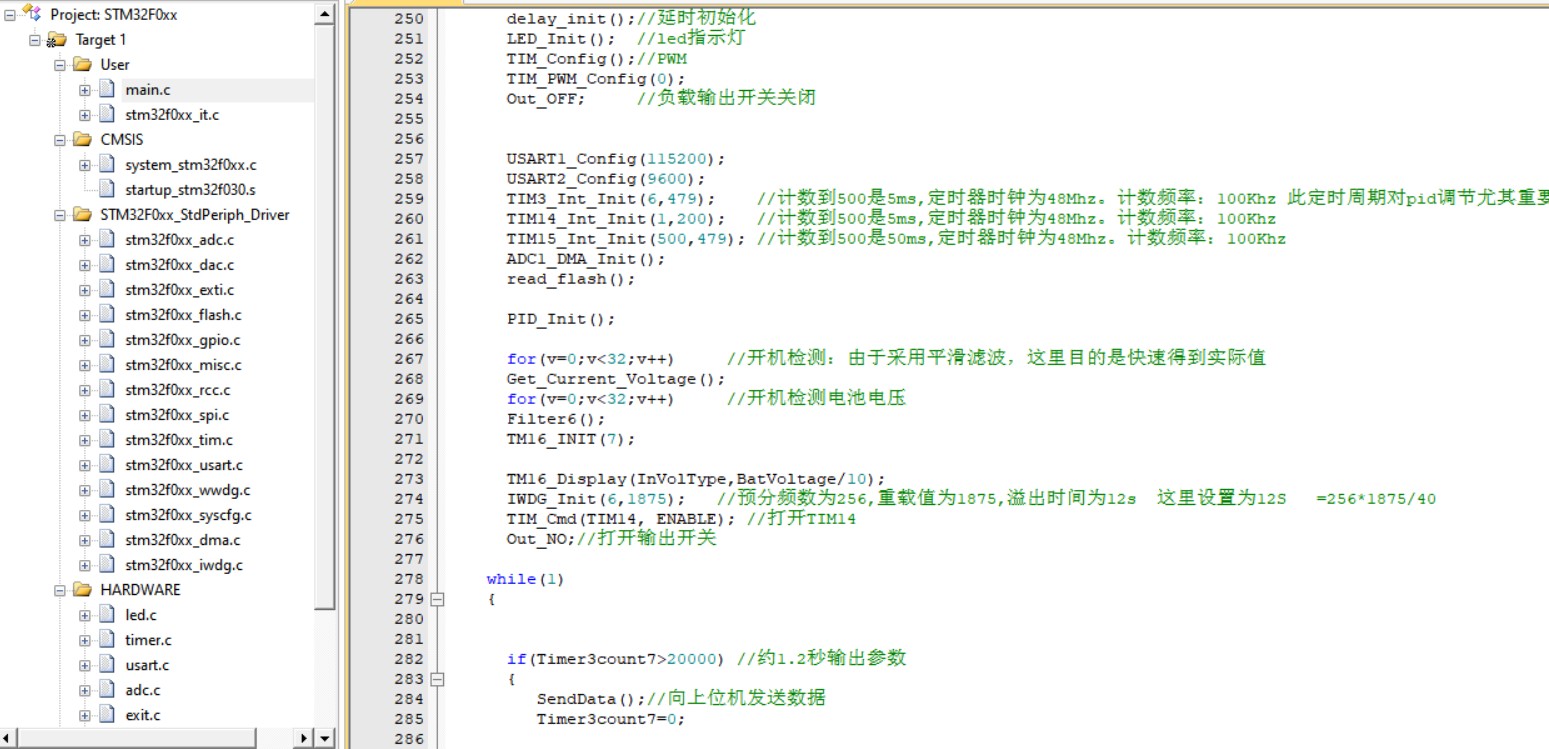Select the Target 1 target icon
The height and width of the screenshot is (749, 1549).
pyautogui.click(x=57, y=40)
